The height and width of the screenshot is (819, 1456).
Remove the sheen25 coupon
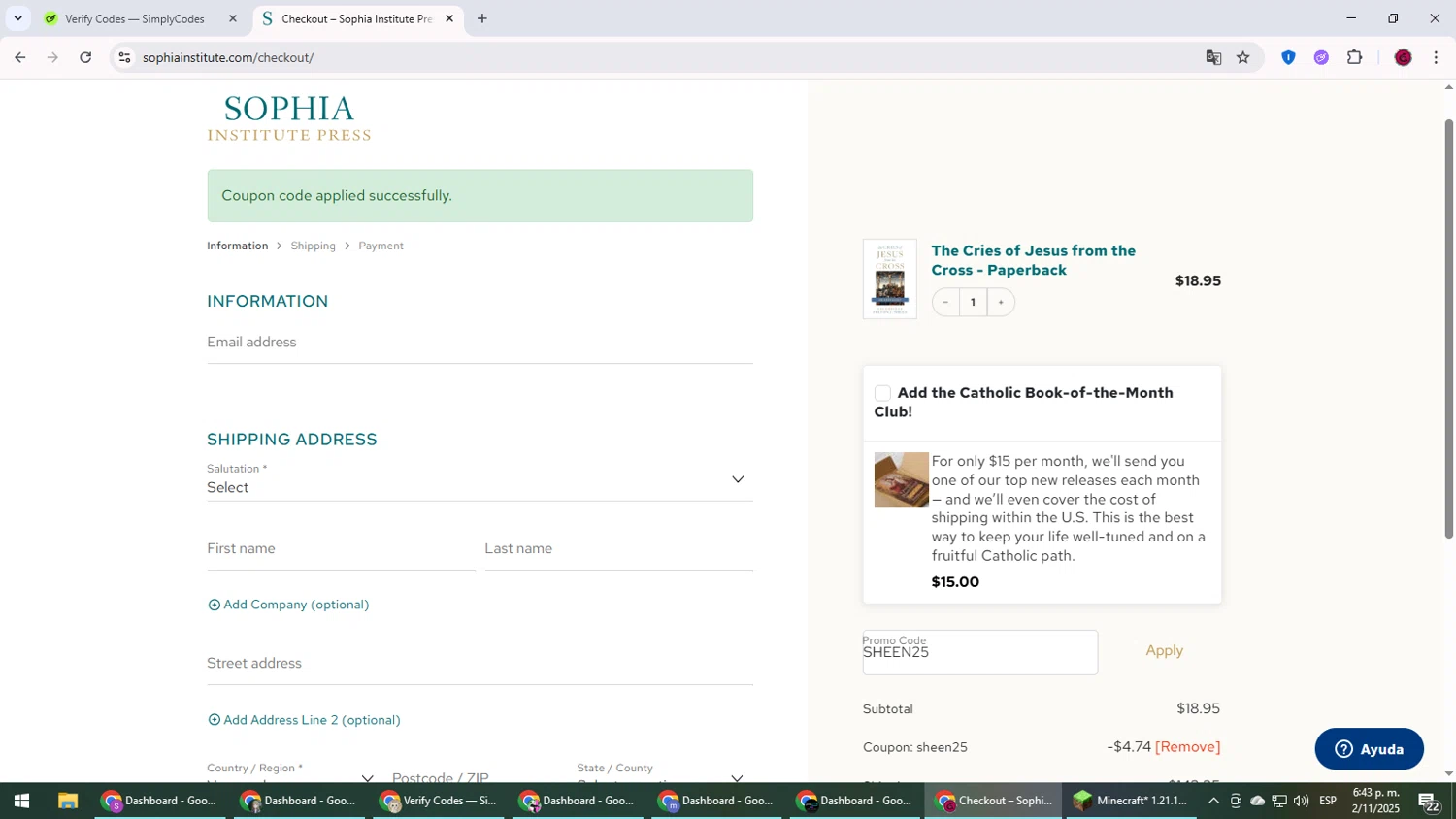click(1187, 746)
